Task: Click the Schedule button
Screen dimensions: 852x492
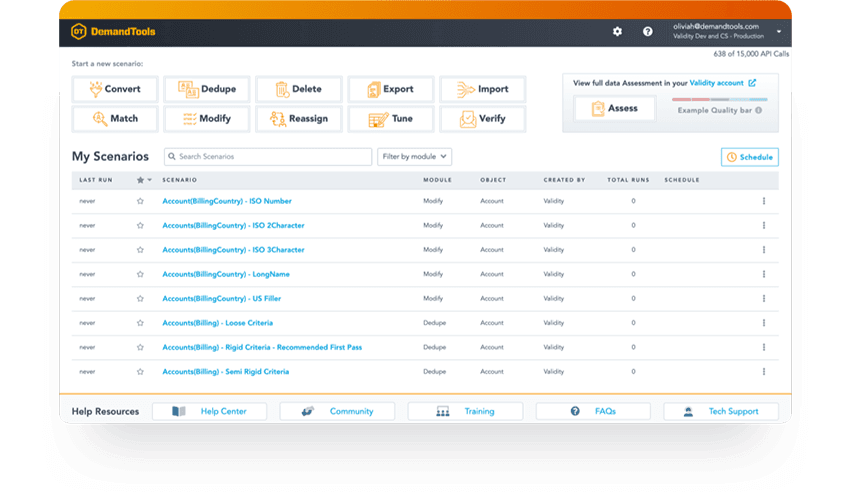Action: pos(750,157)
